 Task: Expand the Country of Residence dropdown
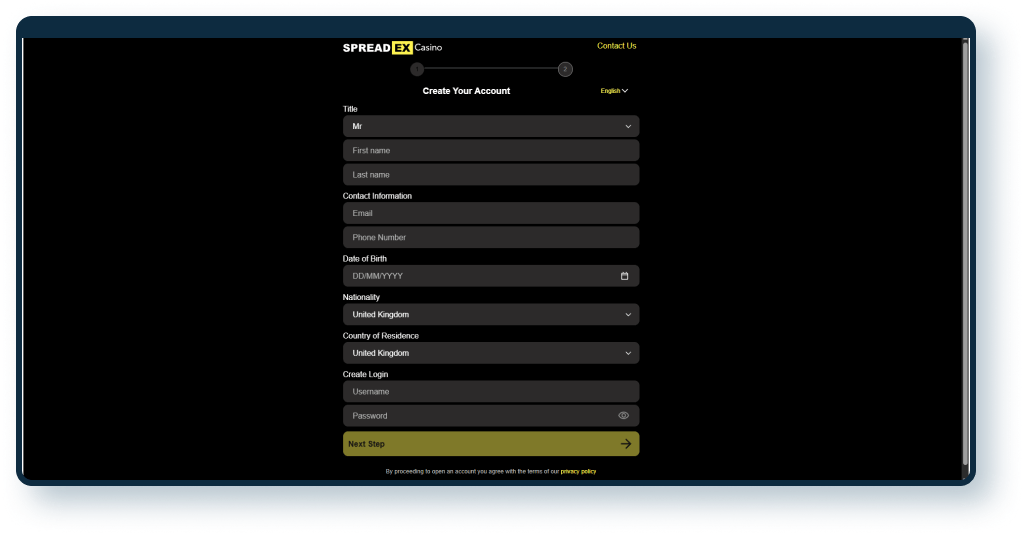pyautogui.click(x=491, y=353)
